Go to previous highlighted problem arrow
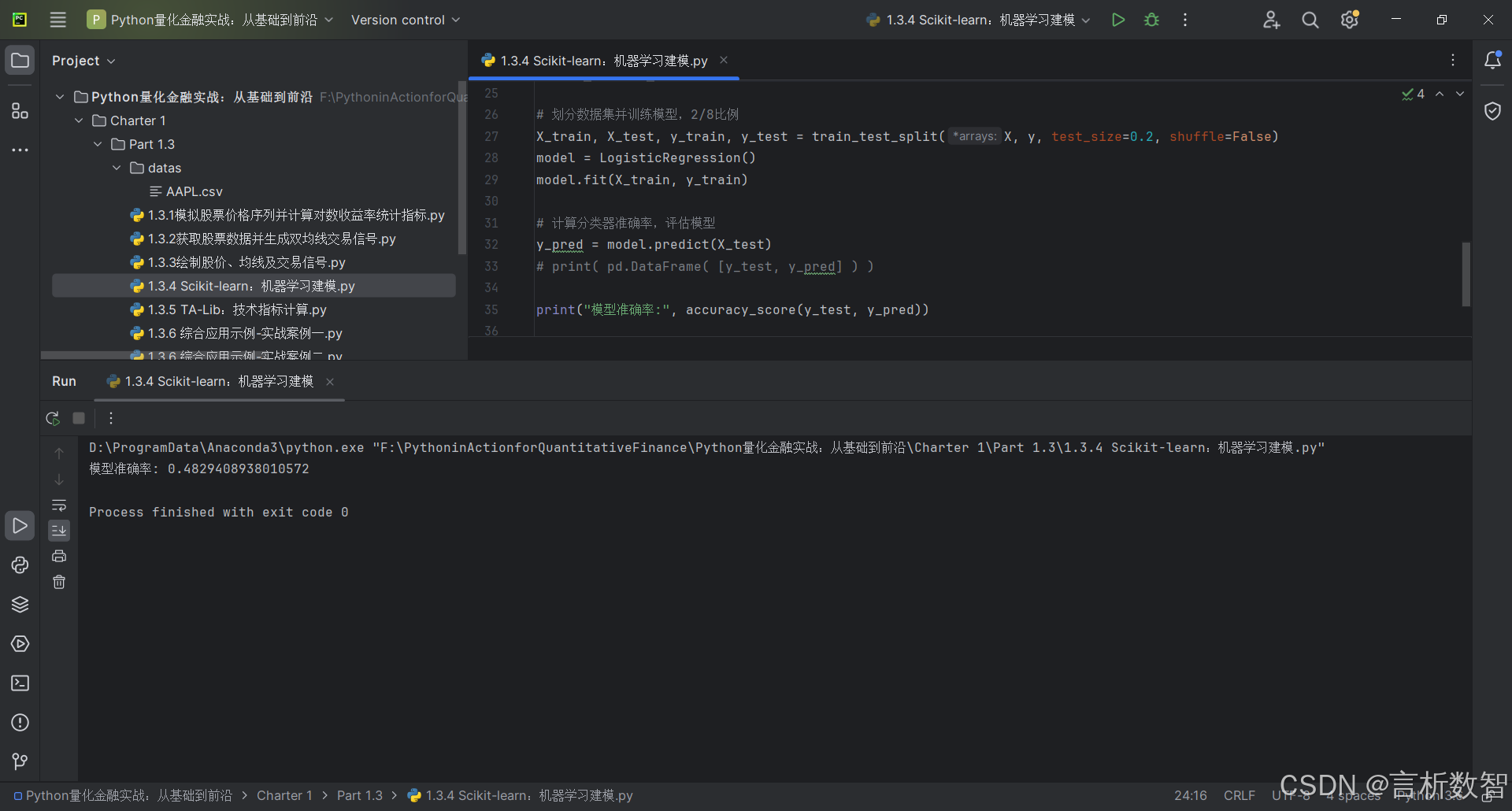 (1440, 94)
